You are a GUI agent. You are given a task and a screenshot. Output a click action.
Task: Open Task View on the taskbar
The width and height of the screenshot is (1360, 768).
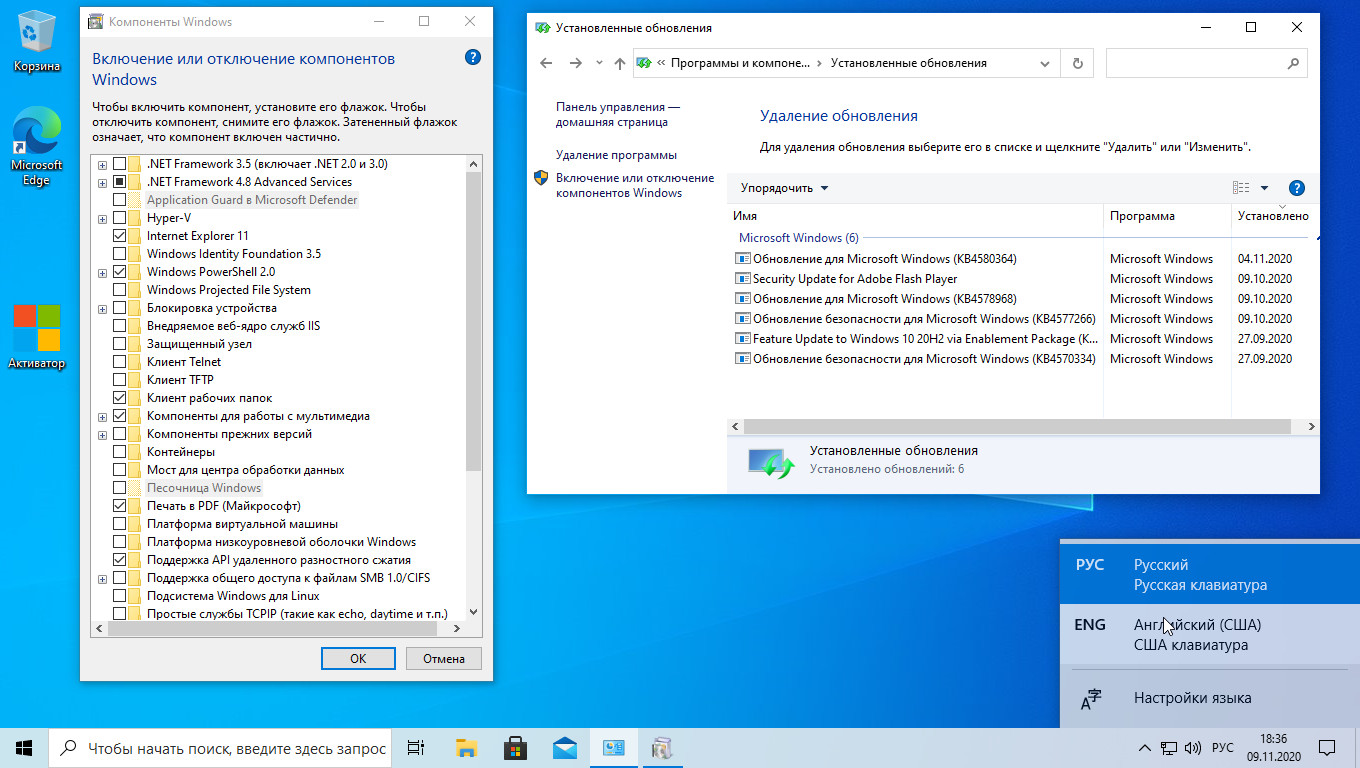pos(416,747)
